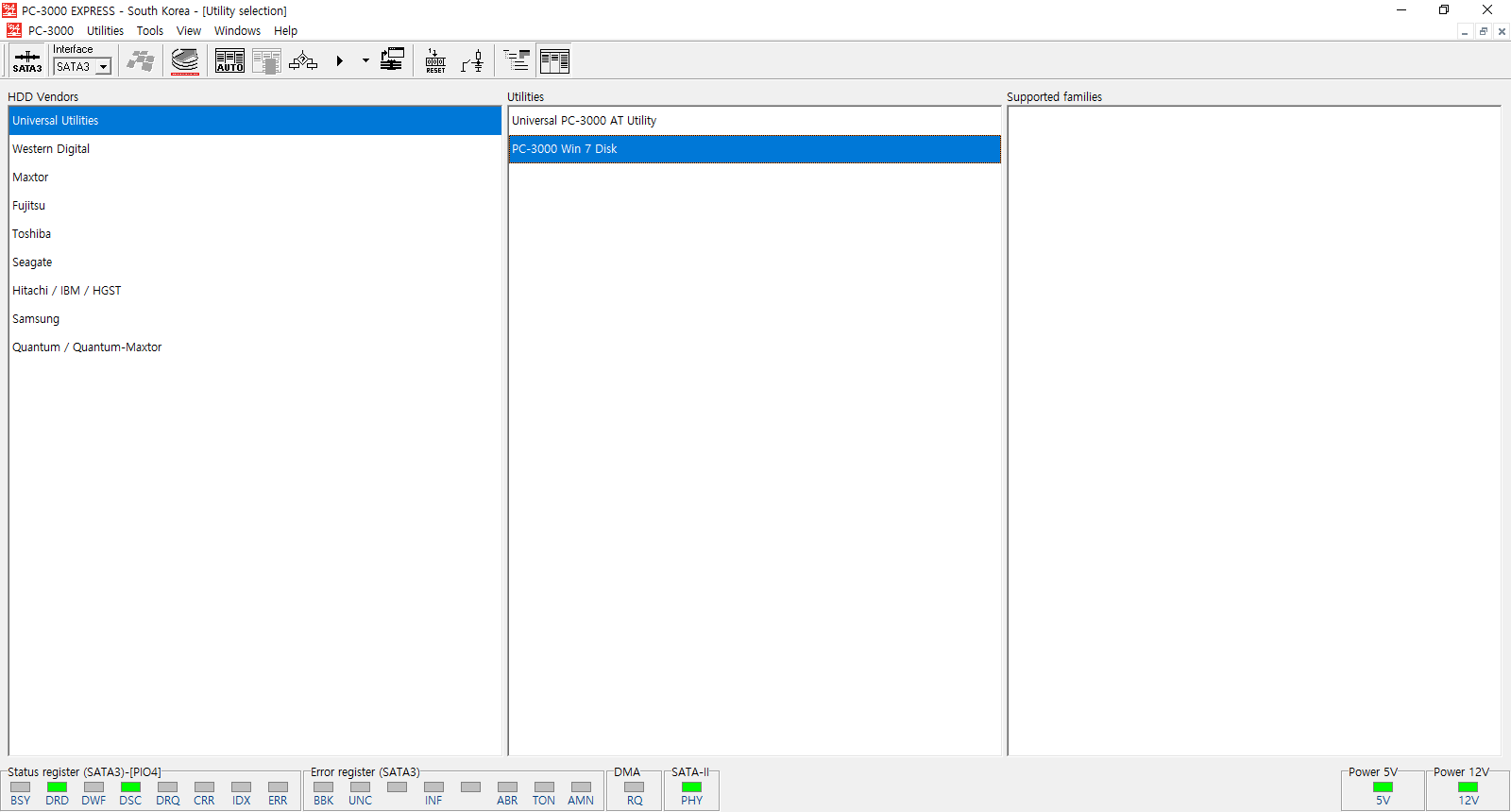Open the Utilities menu
This screenshot has height=812, width=1511.
pos(106,31)
